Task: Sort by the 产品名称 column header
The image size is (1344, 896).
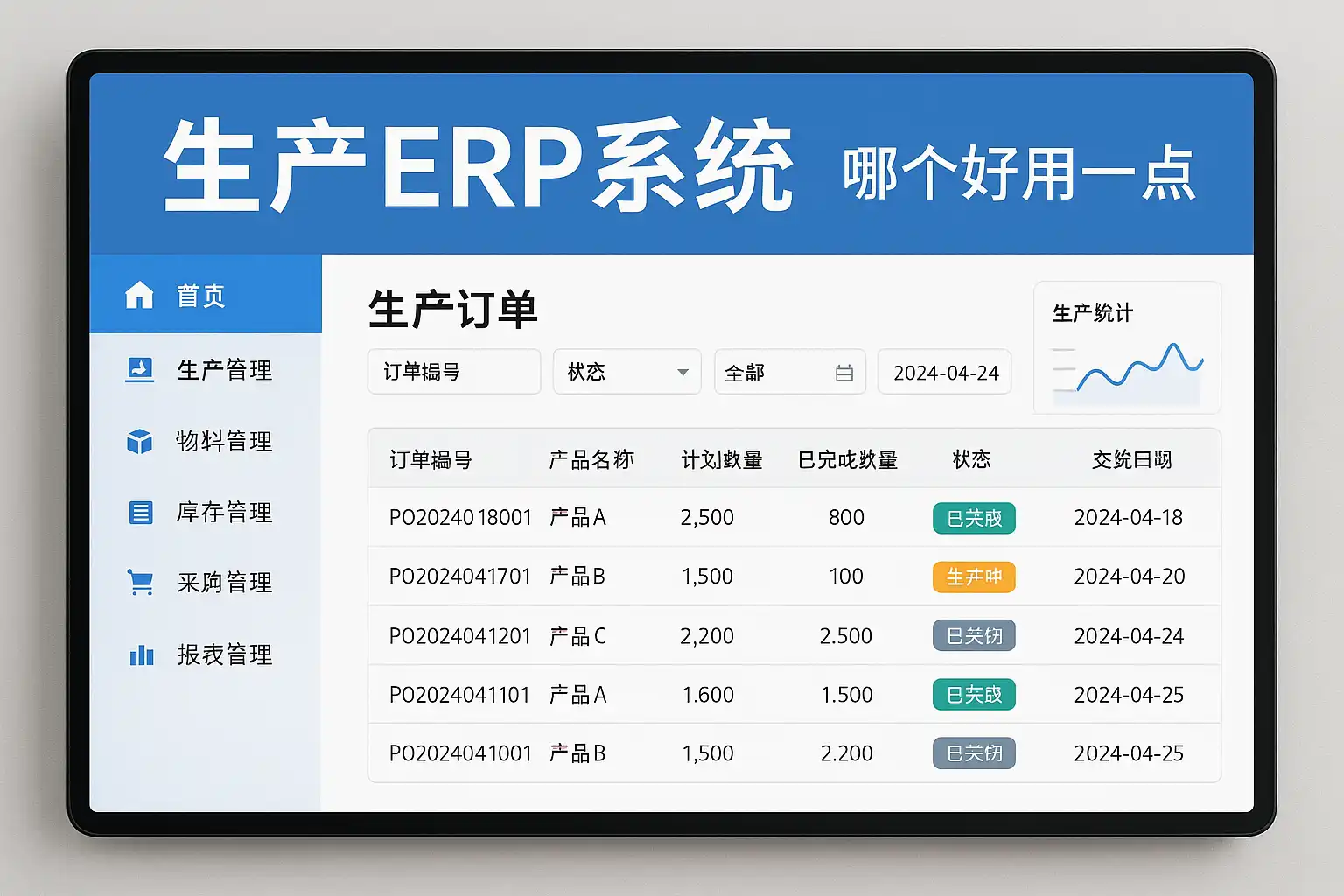Action: pyautogui.click(x=591, y=459)
